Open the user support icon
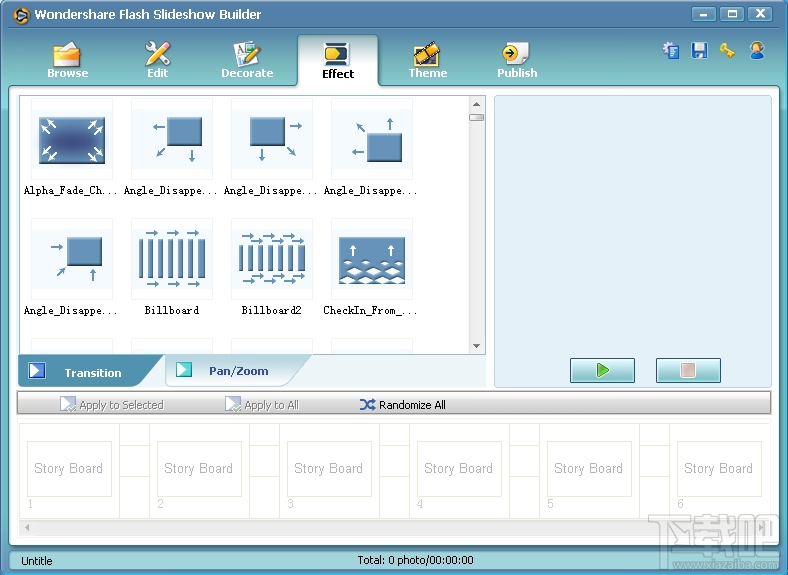Viewport: 788px width, 575px height. (x=757, y=51)
